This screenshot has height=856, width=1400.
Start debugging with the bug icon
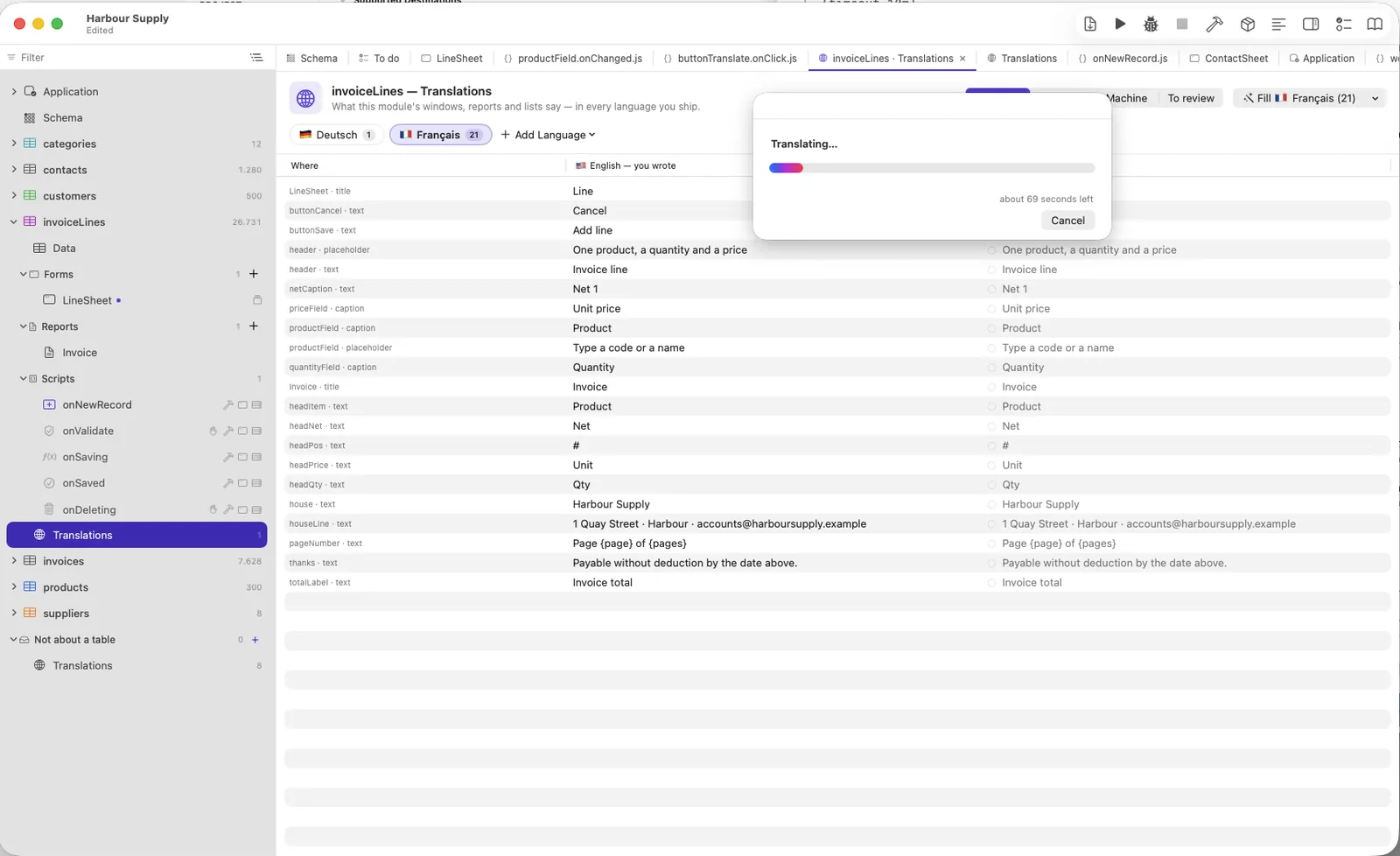tap(1151, 25)
